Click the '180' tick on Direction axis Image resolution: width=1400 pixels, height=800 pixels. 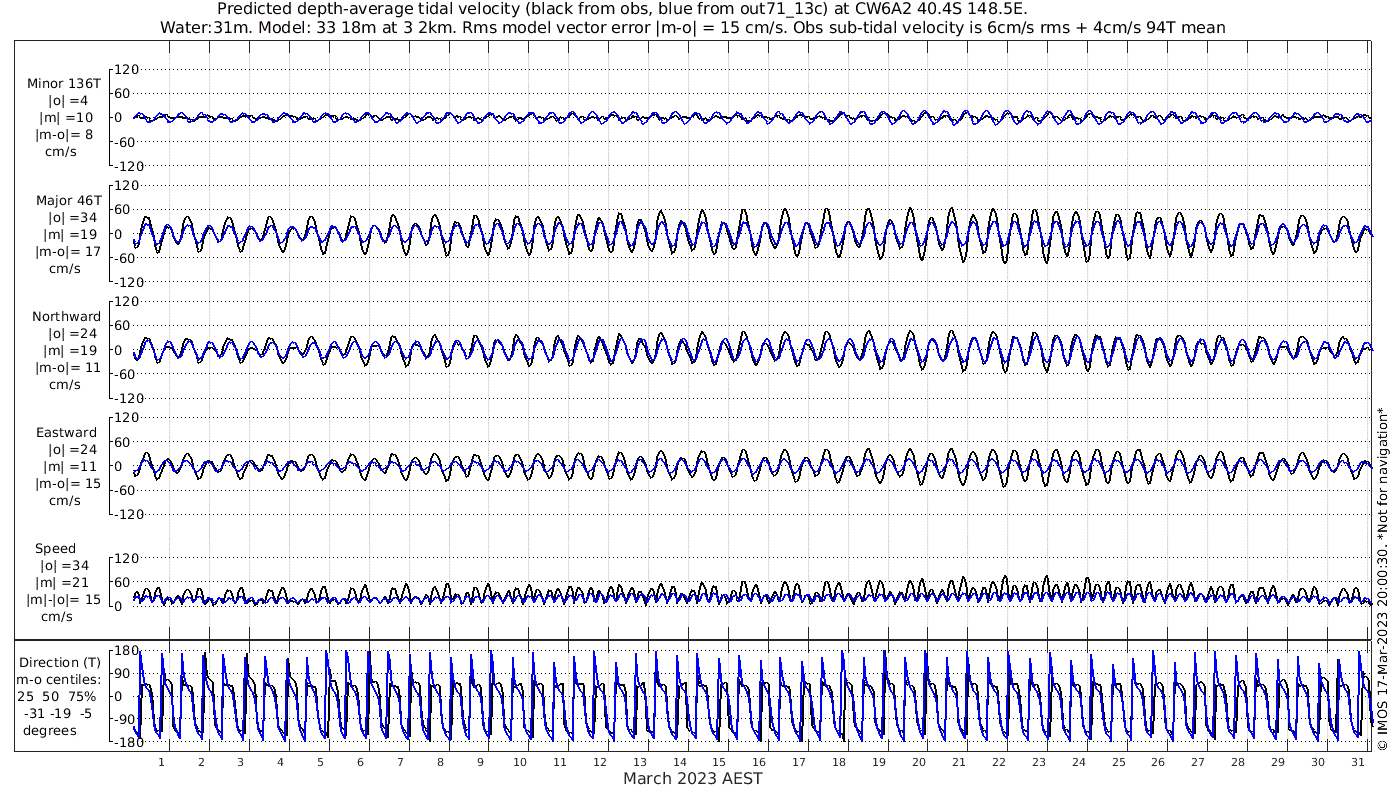126,651
